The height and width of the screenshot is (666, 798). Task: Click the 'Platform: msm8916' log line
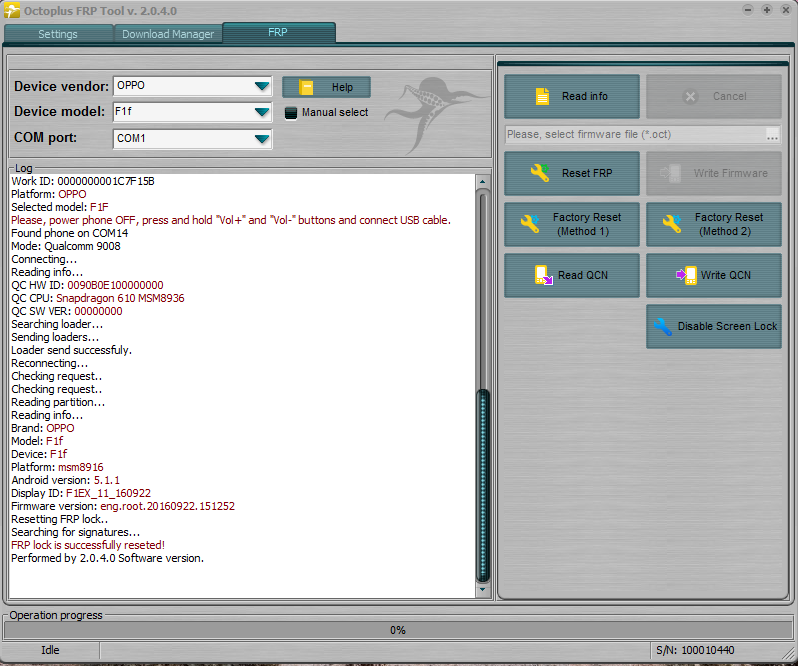pyautogui.click(x=58, y=467)
